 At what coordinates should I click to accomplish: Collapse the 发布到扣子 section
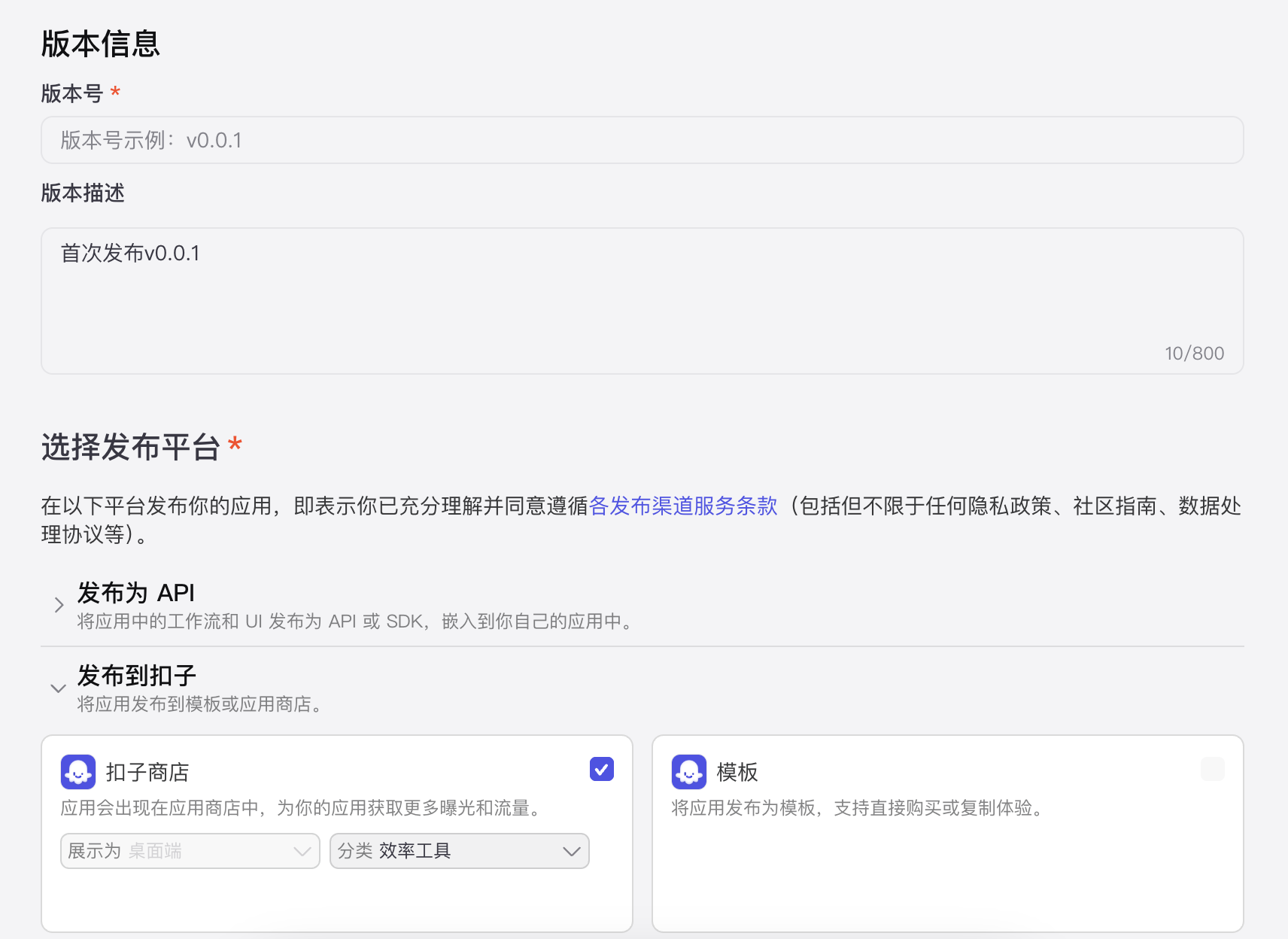[58, 688]
